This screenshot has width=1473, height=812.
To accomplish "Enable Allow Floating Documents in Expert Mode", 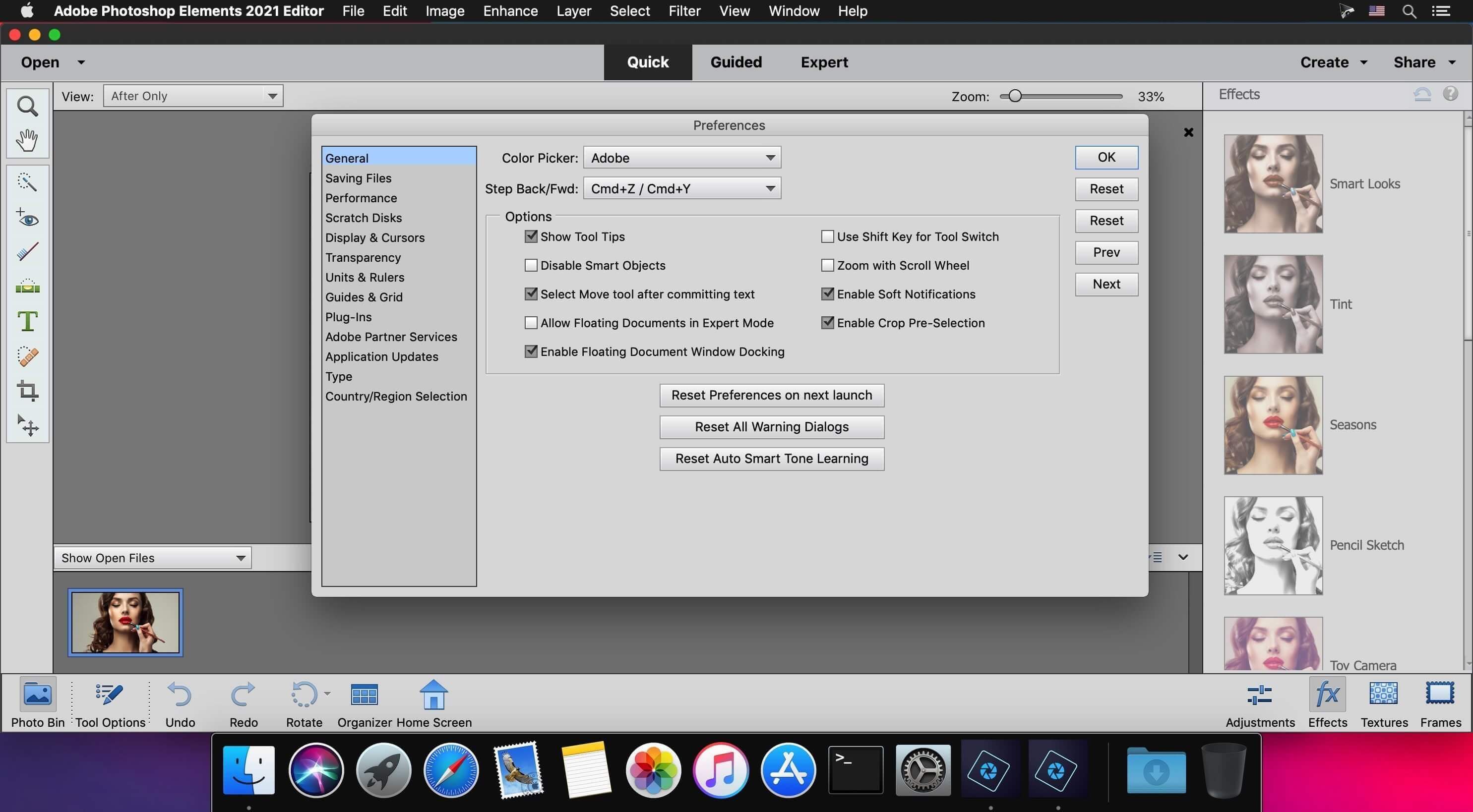I will pos(530,323).
